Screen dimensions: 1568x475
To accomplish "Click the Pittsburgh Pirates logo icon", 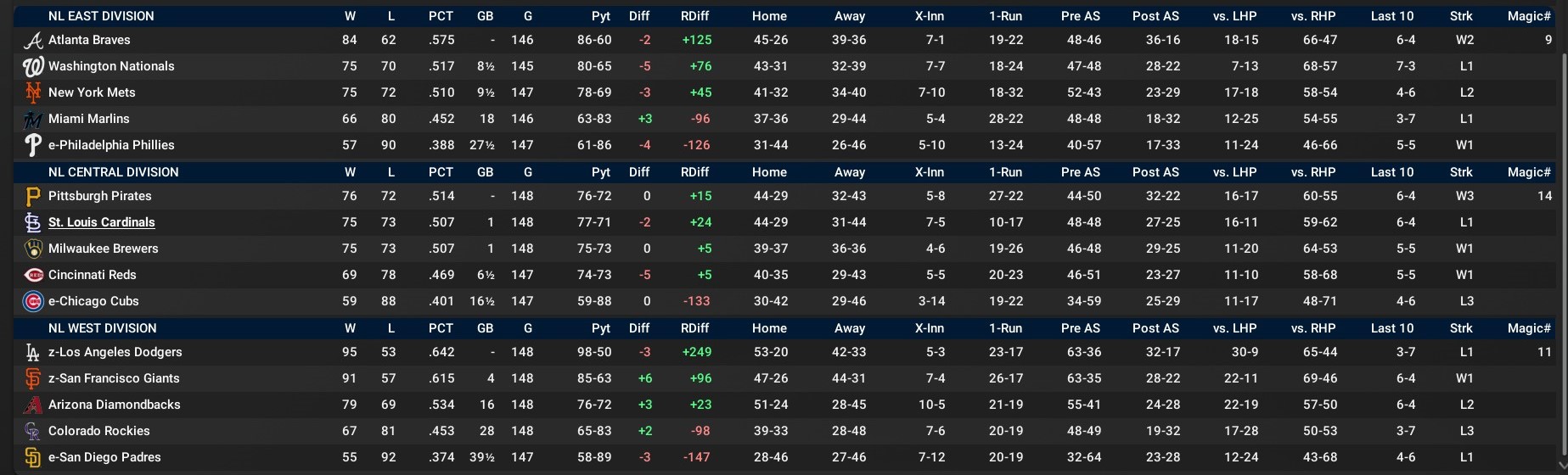I will point(32,196).
